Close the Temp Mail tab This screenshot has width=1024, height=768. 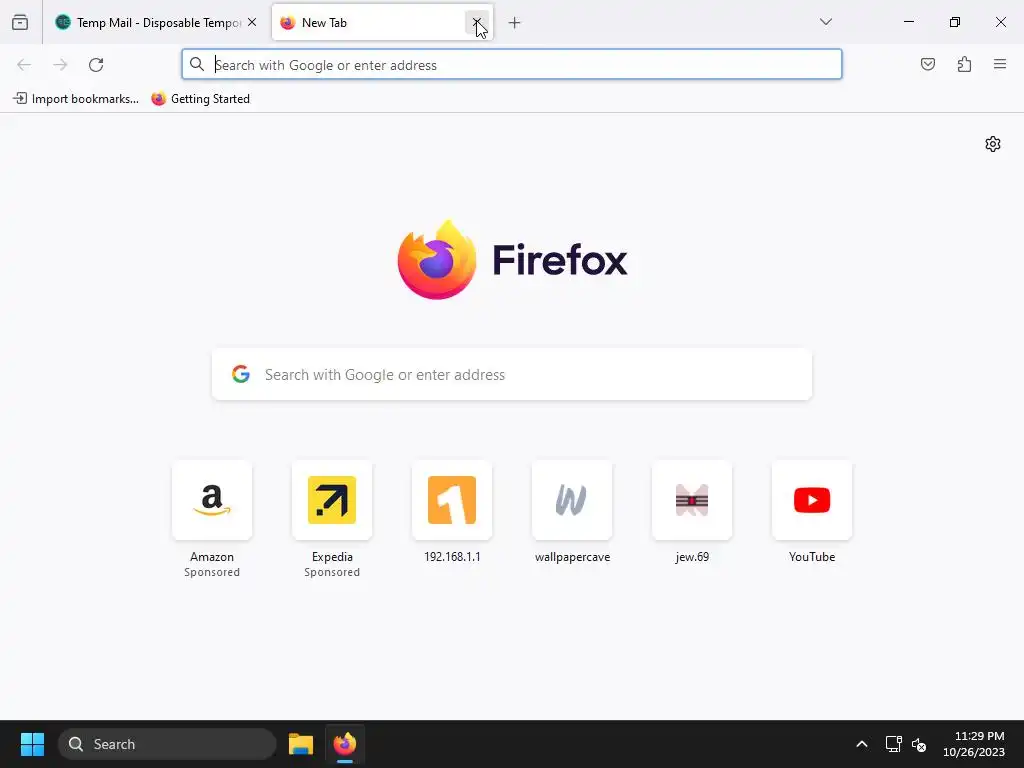252,22
